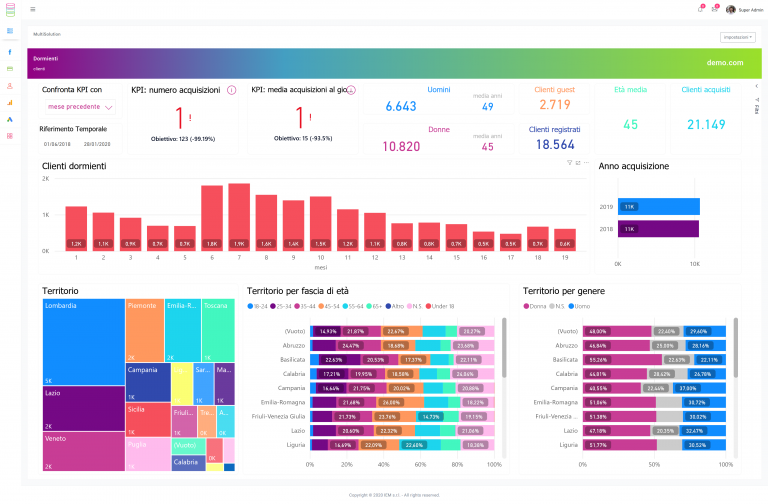
Task: Toggle the 45-54 legend item
Action: (329, 307)
